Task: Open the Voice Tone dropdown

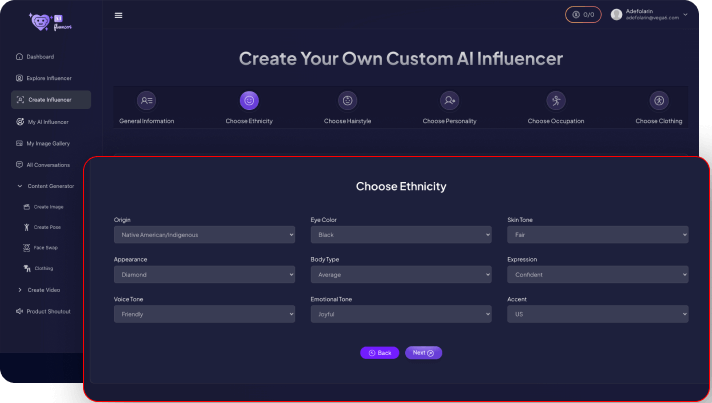Action: (x=204, y=314)
